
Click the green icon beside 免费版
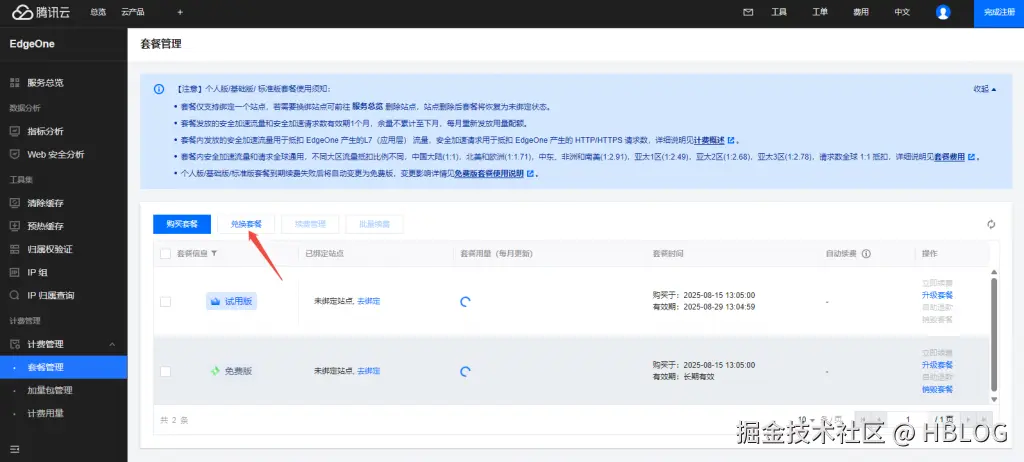215,371
